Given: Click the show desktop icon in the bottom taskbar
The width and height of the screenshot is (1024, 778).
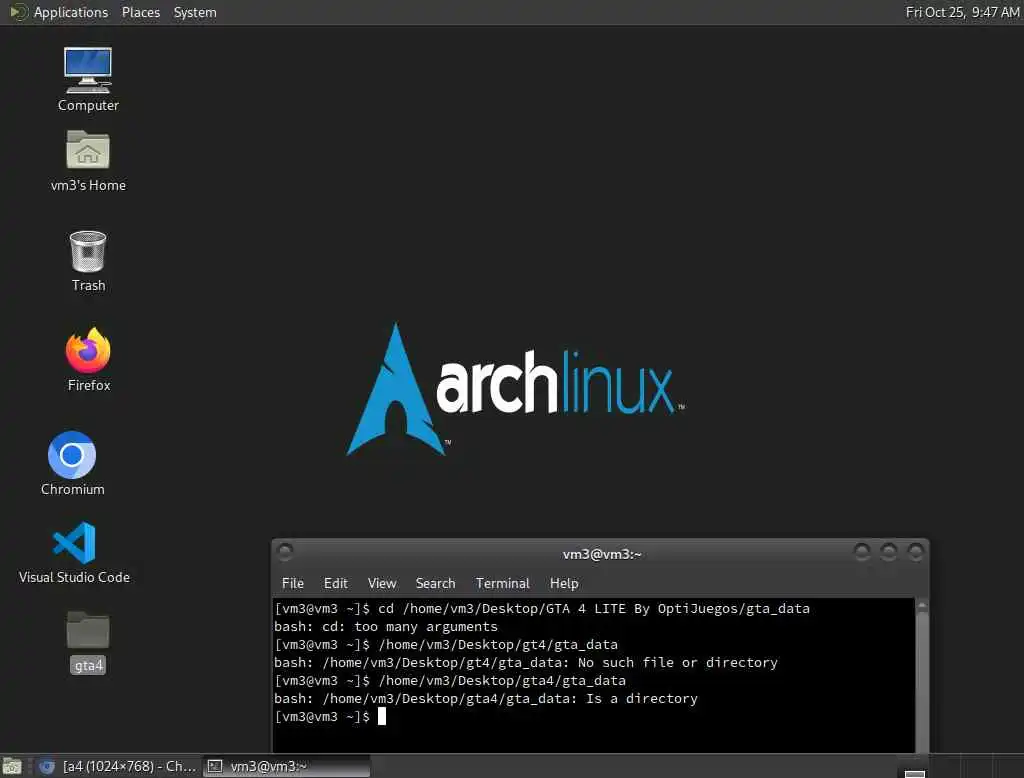Looking at the screenshot, I should [12, 766].
